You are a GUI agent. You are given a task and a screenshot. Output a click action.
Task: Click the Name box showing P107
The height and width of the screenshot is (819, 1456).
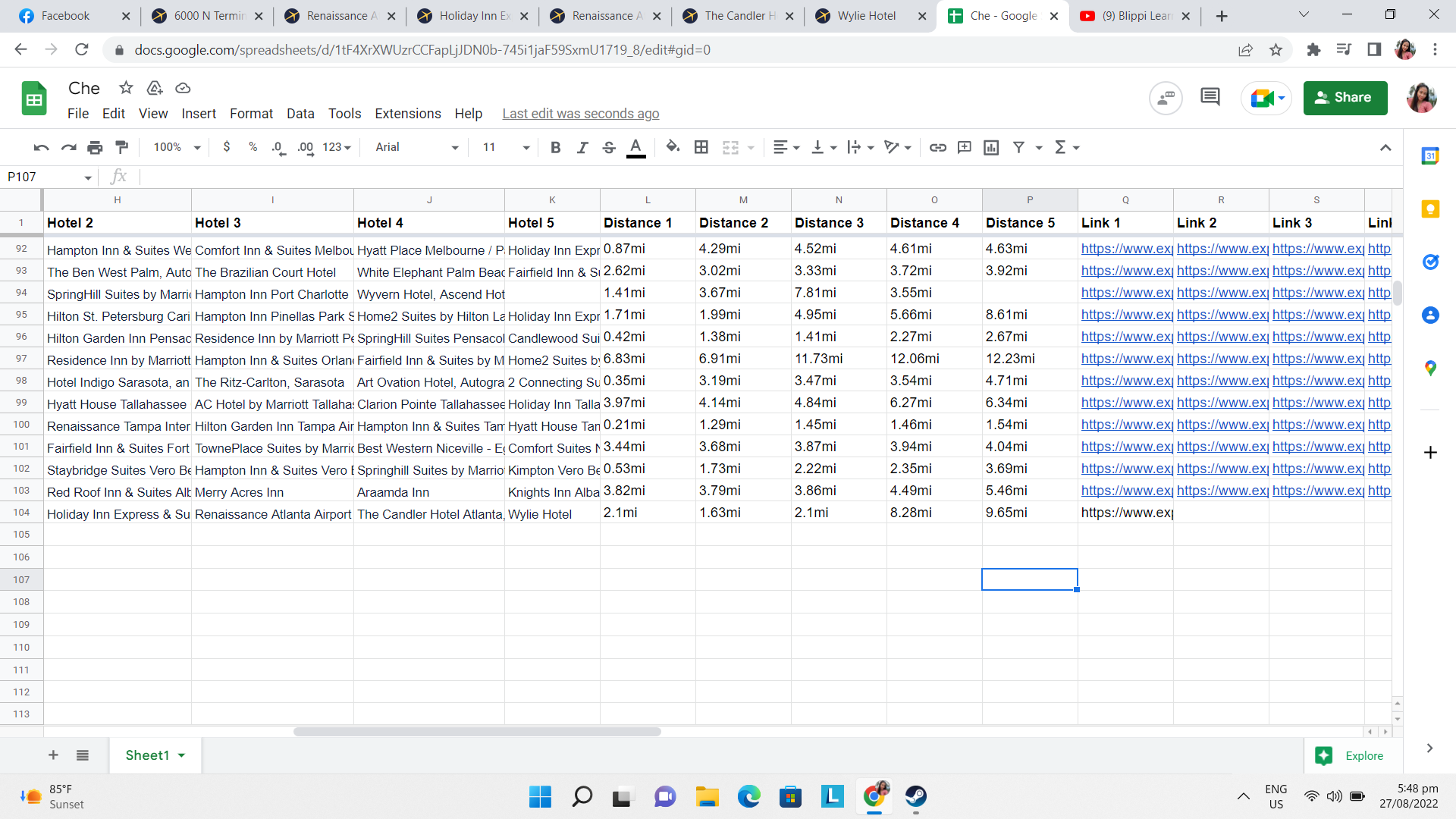tap(49, 177)
